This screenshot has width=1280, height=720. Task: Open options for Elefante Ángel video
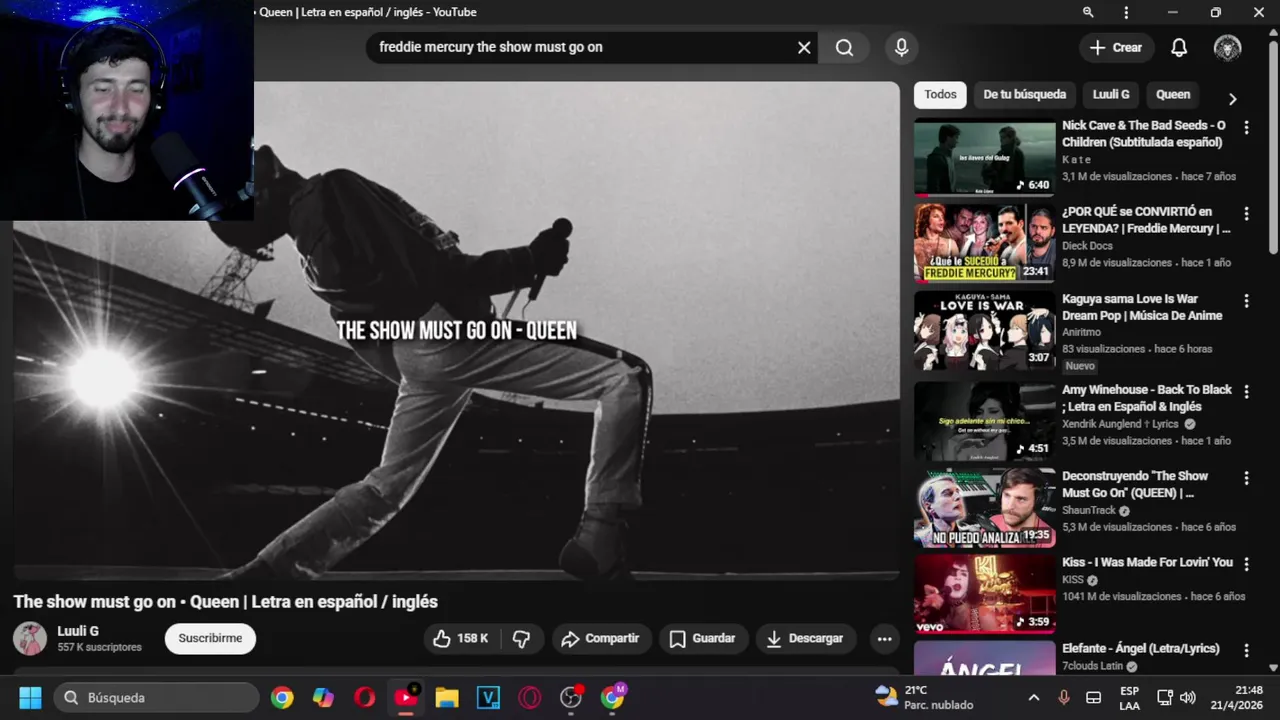(x=1246, y=650)
